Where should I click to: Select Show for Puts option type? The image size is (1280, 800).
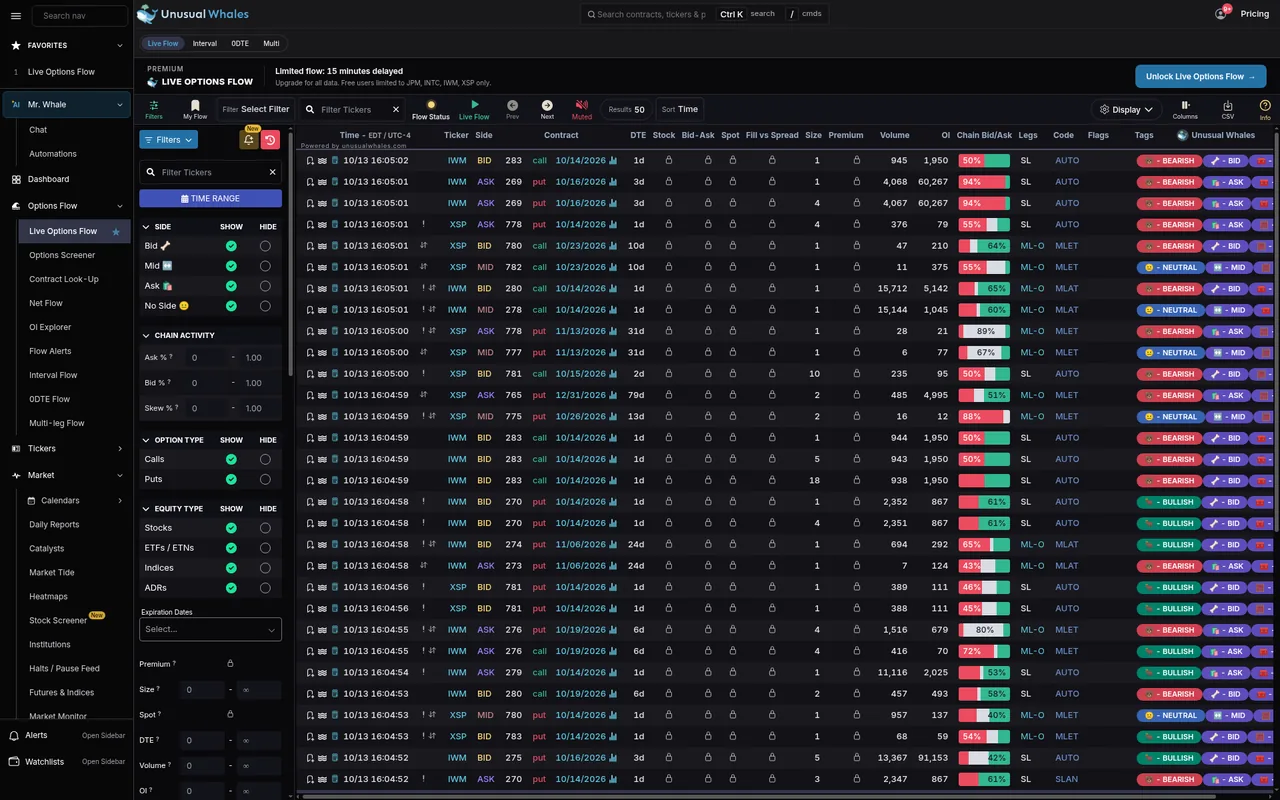(x=231, y=479)
